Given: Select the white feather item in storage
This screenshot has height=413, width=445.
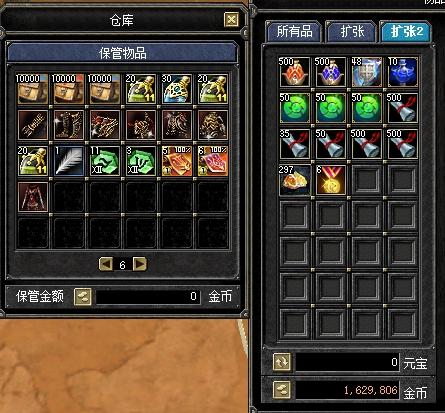Looking at the screenshot, I should pos(69,161).
